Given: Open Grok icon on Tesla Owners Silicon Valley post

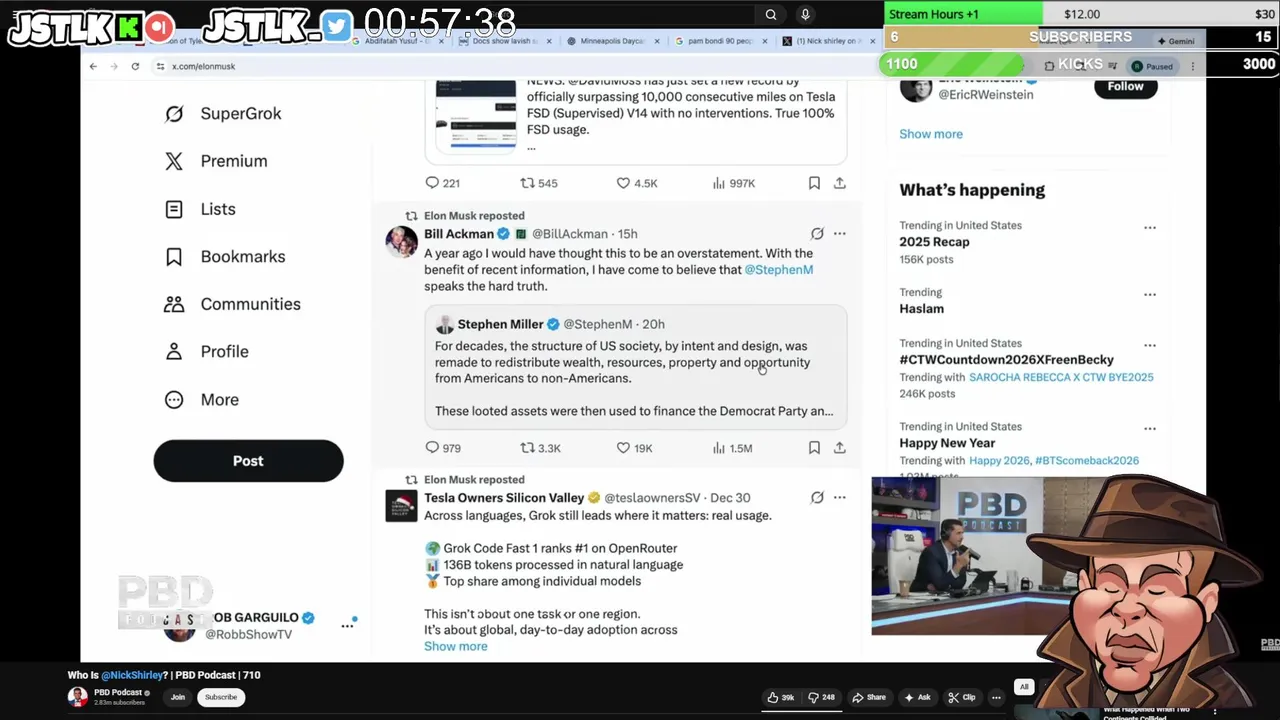Looking at the screenshot, I should [x=817, y=498].
